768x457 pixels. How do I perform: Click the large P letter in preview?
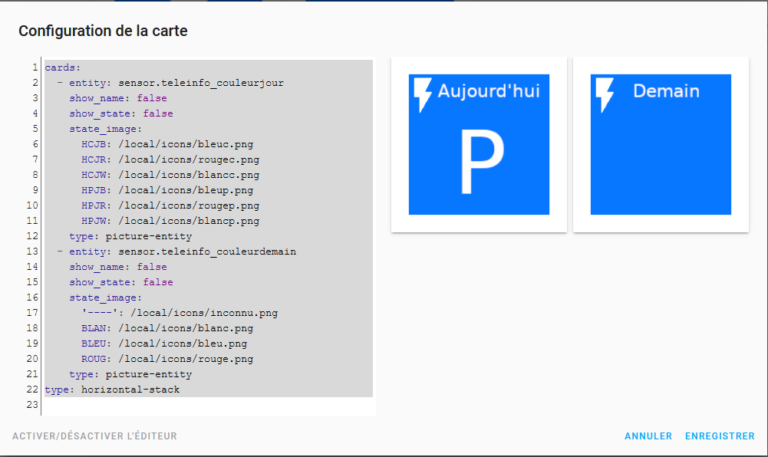[x=478, y=160]
